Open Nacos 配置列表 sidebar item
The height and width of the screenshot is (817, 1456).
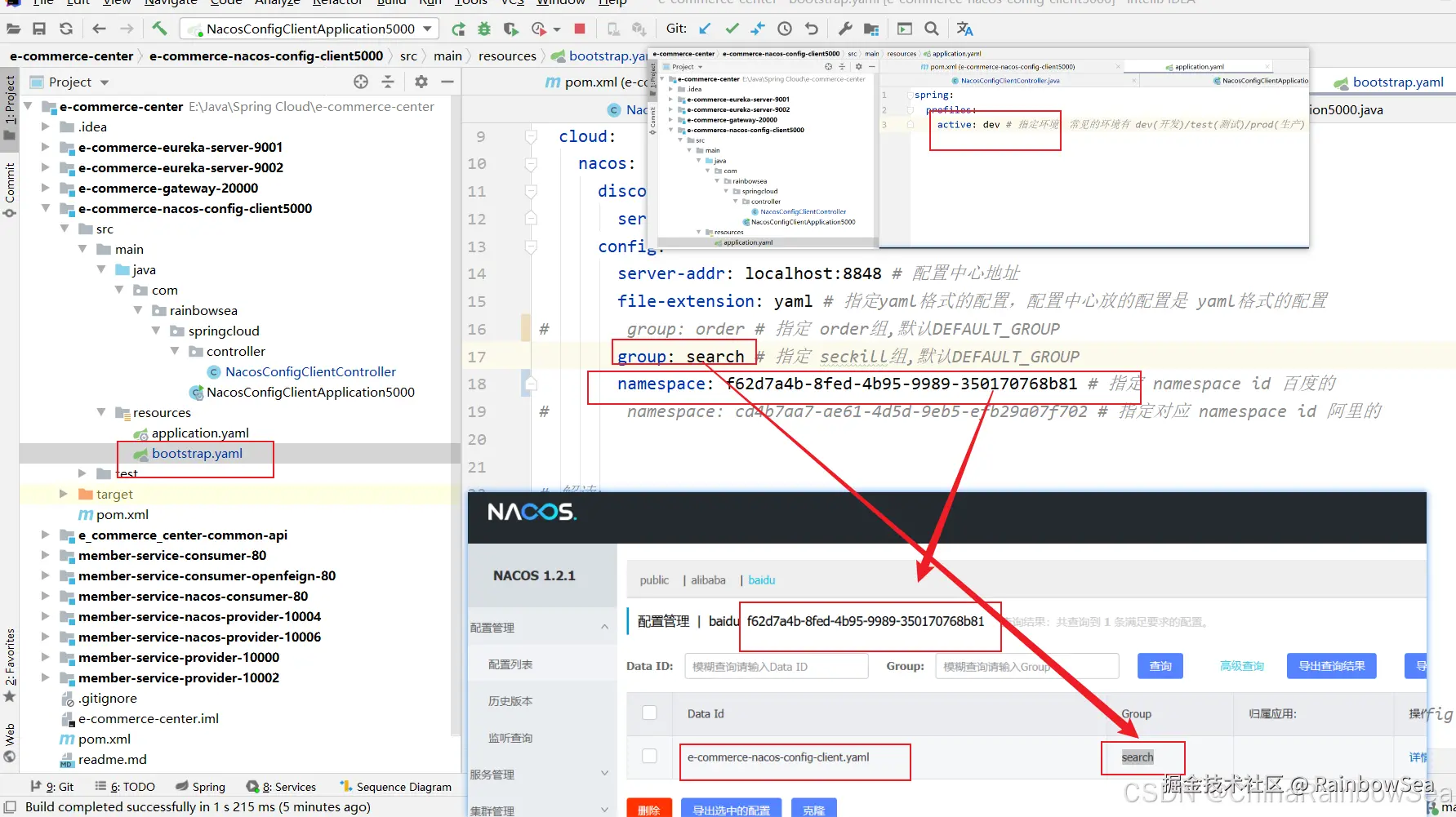(x=510, y=664)
